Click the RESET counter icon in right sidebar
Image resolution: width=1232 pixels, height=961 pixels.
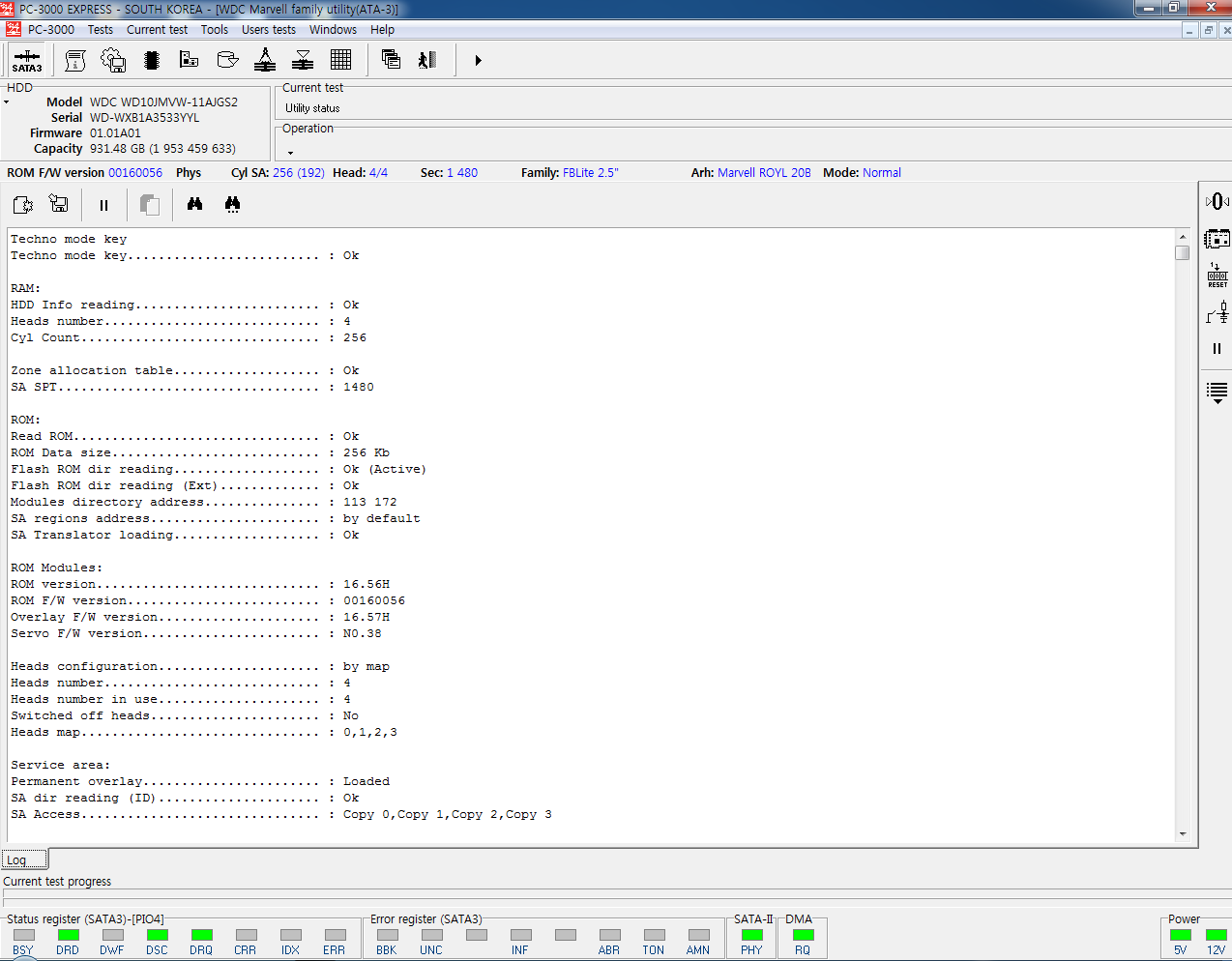(x=1217, y=276)
